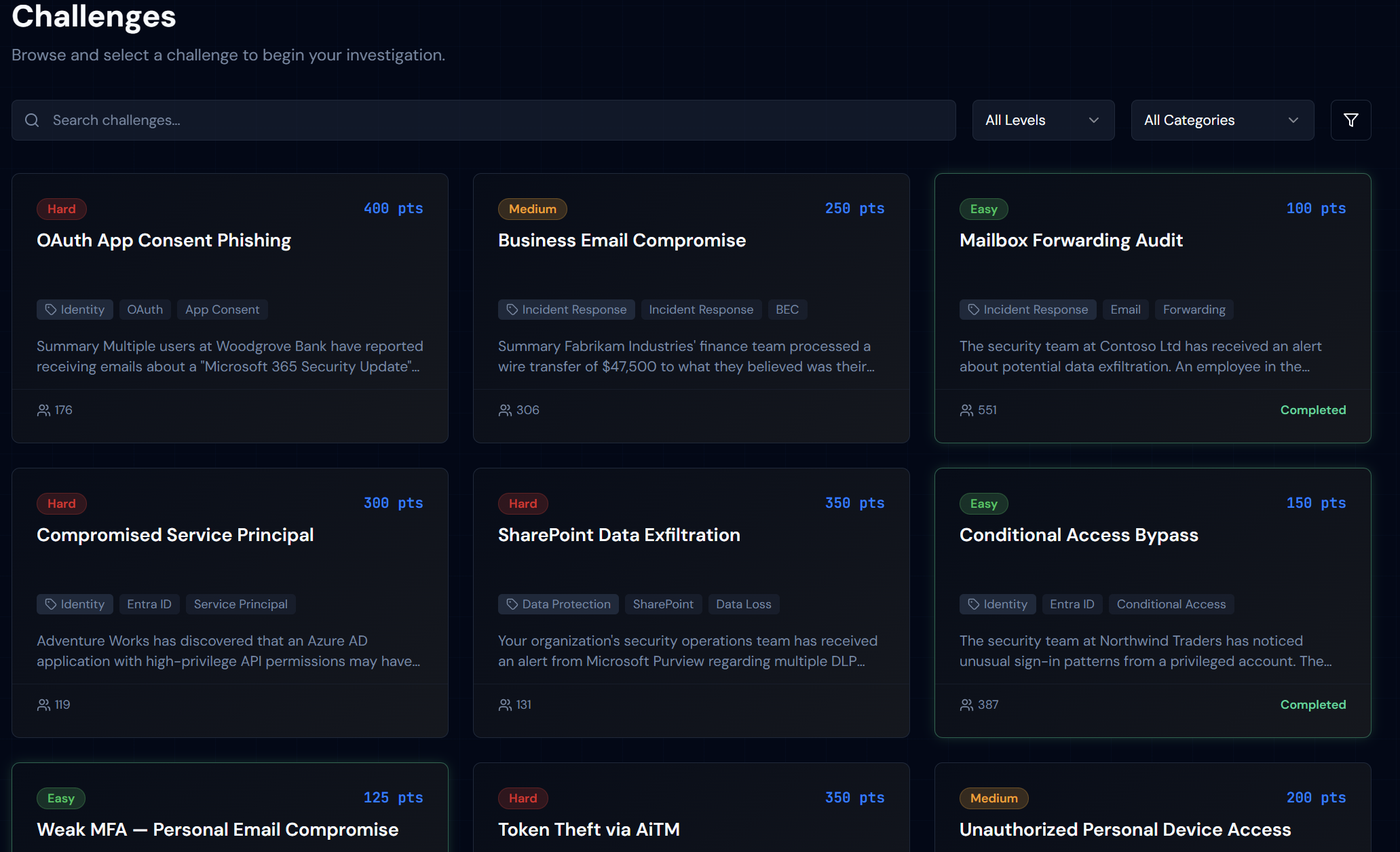The image size is (1400, 852).
Task: Click the Conditional Access tag
Action: pos(1171,604)
